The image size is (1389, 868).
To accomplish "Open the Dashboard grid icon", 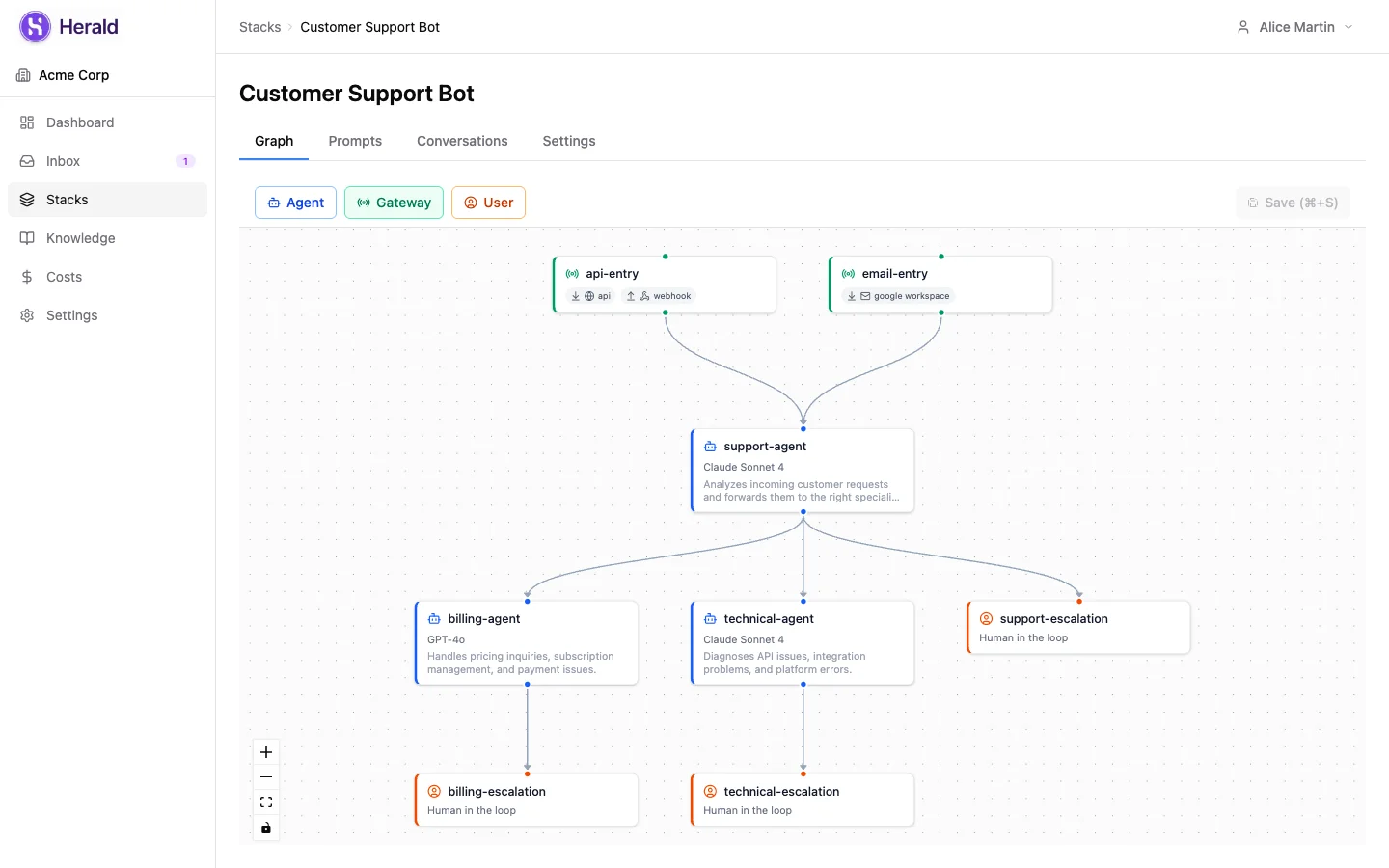I will 27,122.
